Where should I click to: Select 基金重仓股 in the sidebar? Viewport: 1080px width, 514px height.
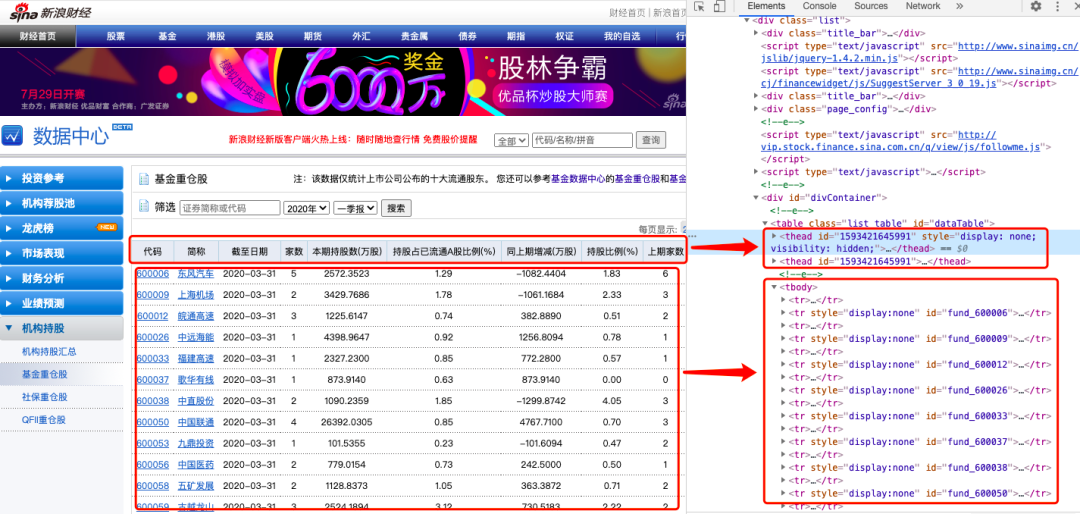(x=44, y=374)
